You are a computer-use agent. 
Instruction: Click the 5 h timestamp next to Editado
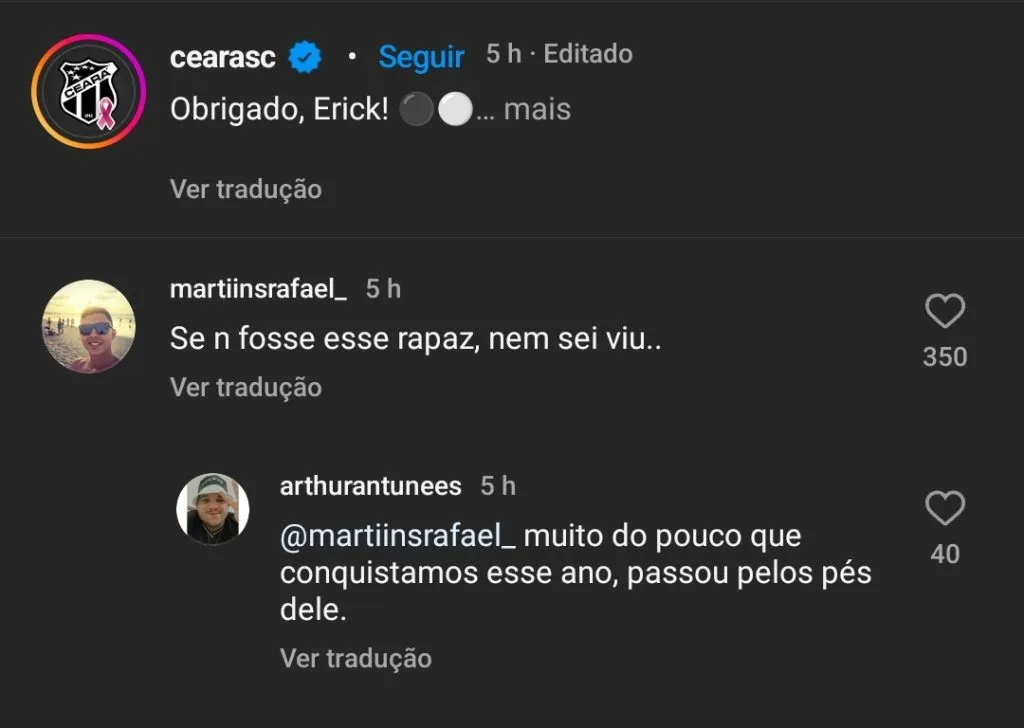(x=503, y=55)
